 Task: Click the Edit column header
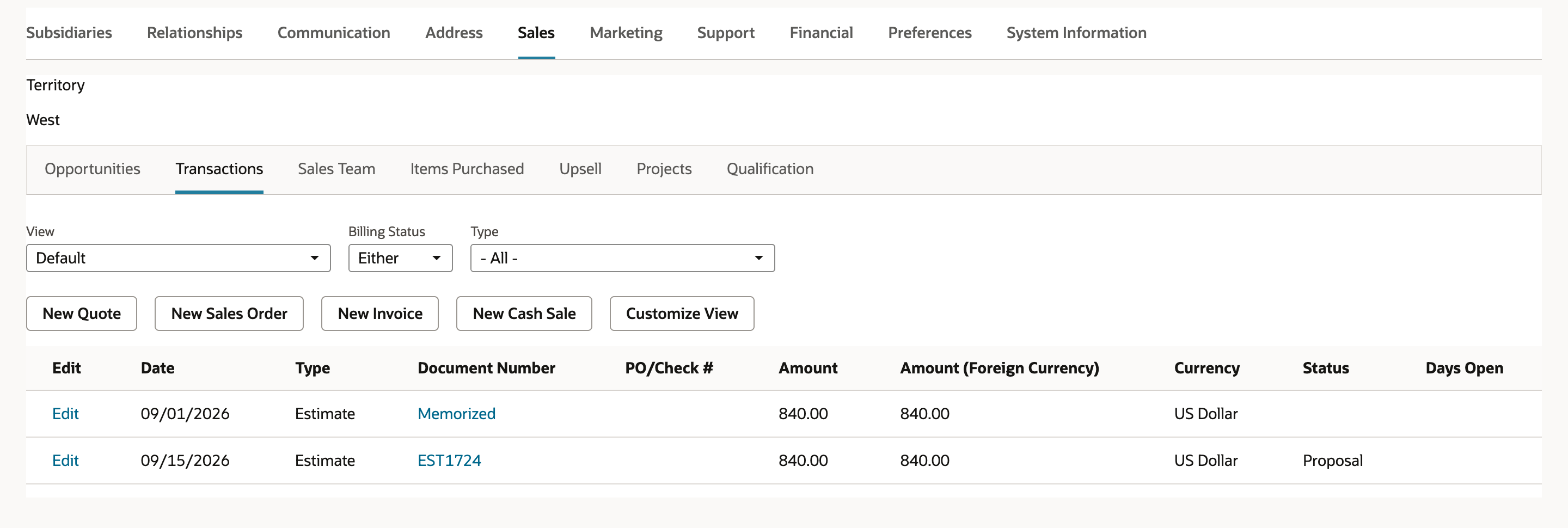(66, 369)
